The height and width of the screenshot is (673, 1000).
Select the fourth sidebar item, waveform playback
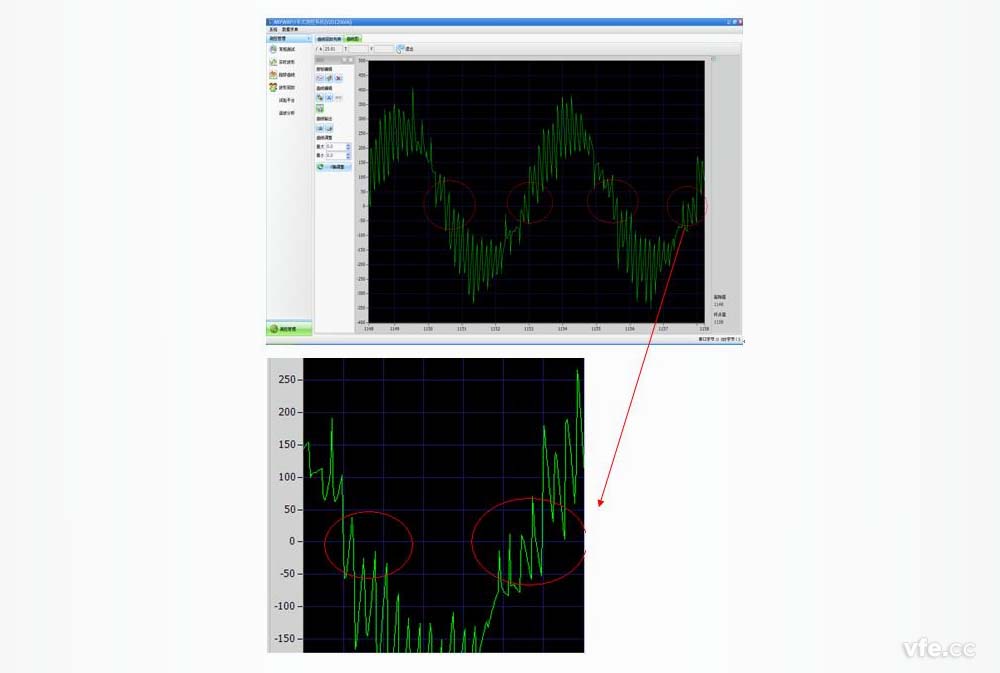click(x=273, y=88)
